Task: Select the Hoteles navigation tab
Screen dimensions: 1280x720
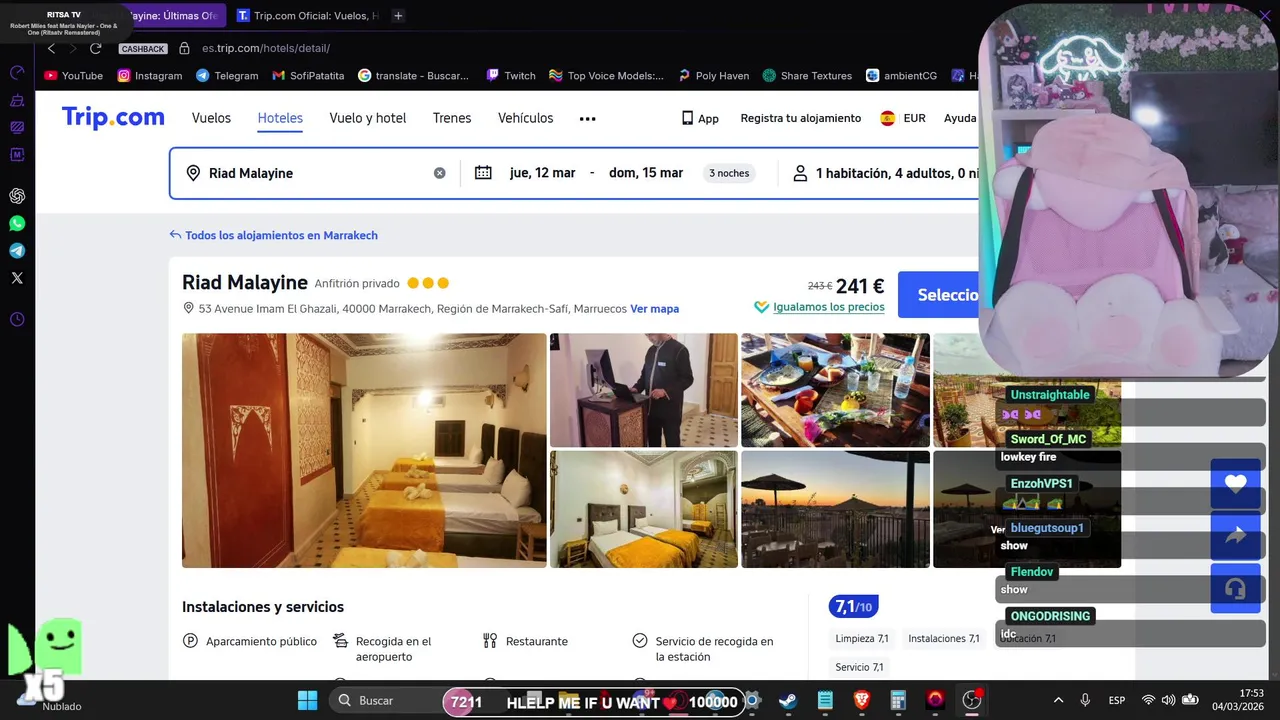Action: [x=280, y=118]
